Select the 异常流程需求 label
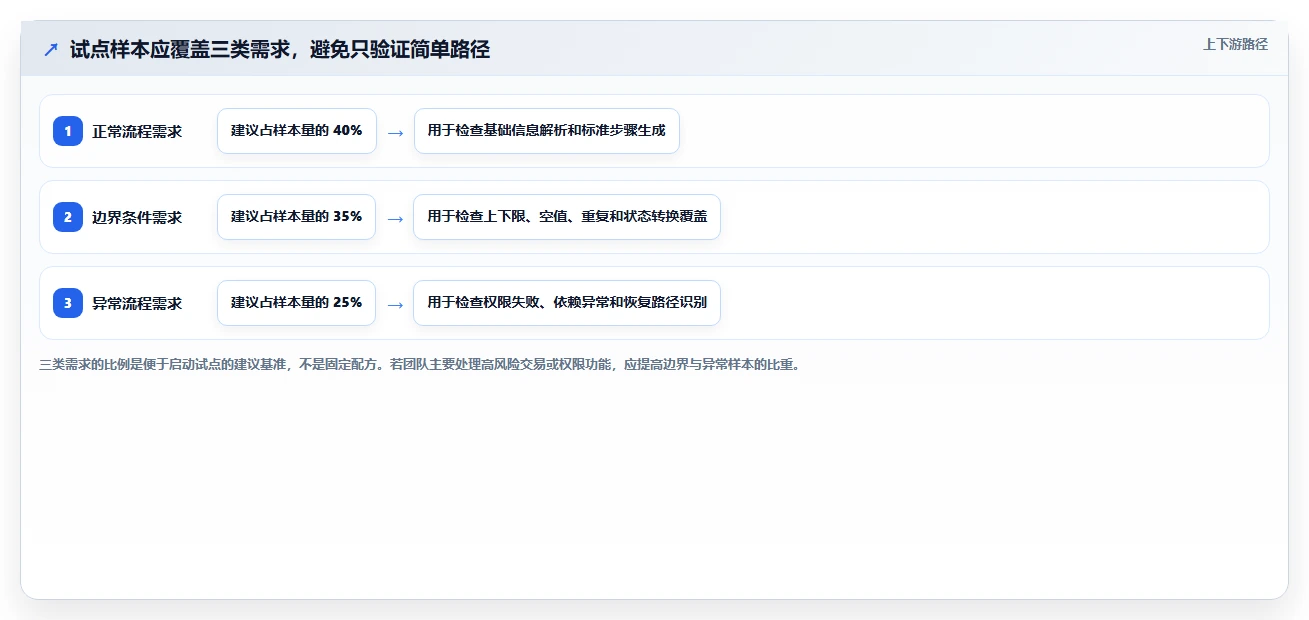 tap(137, 303)
